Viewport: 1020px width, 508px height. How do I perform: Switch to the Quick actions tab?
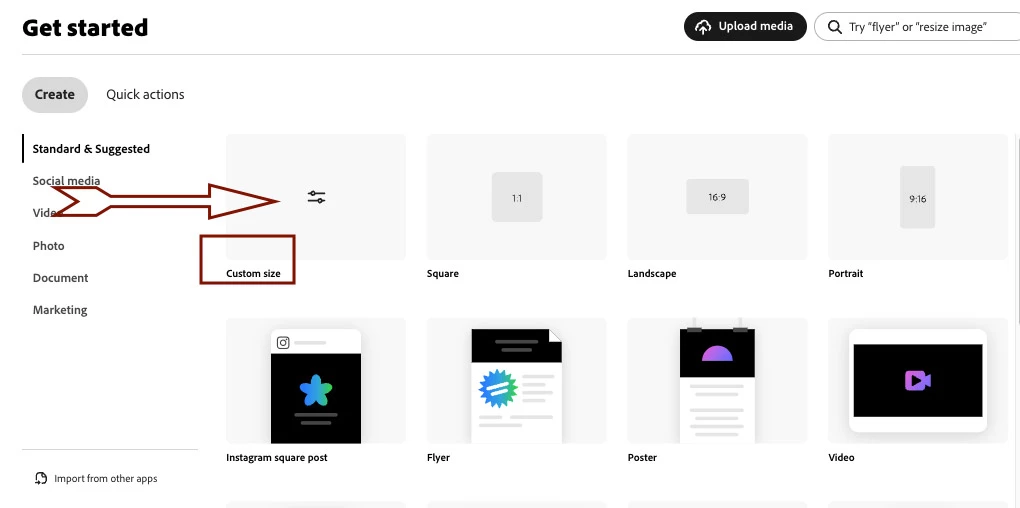(x=145, y=94)
